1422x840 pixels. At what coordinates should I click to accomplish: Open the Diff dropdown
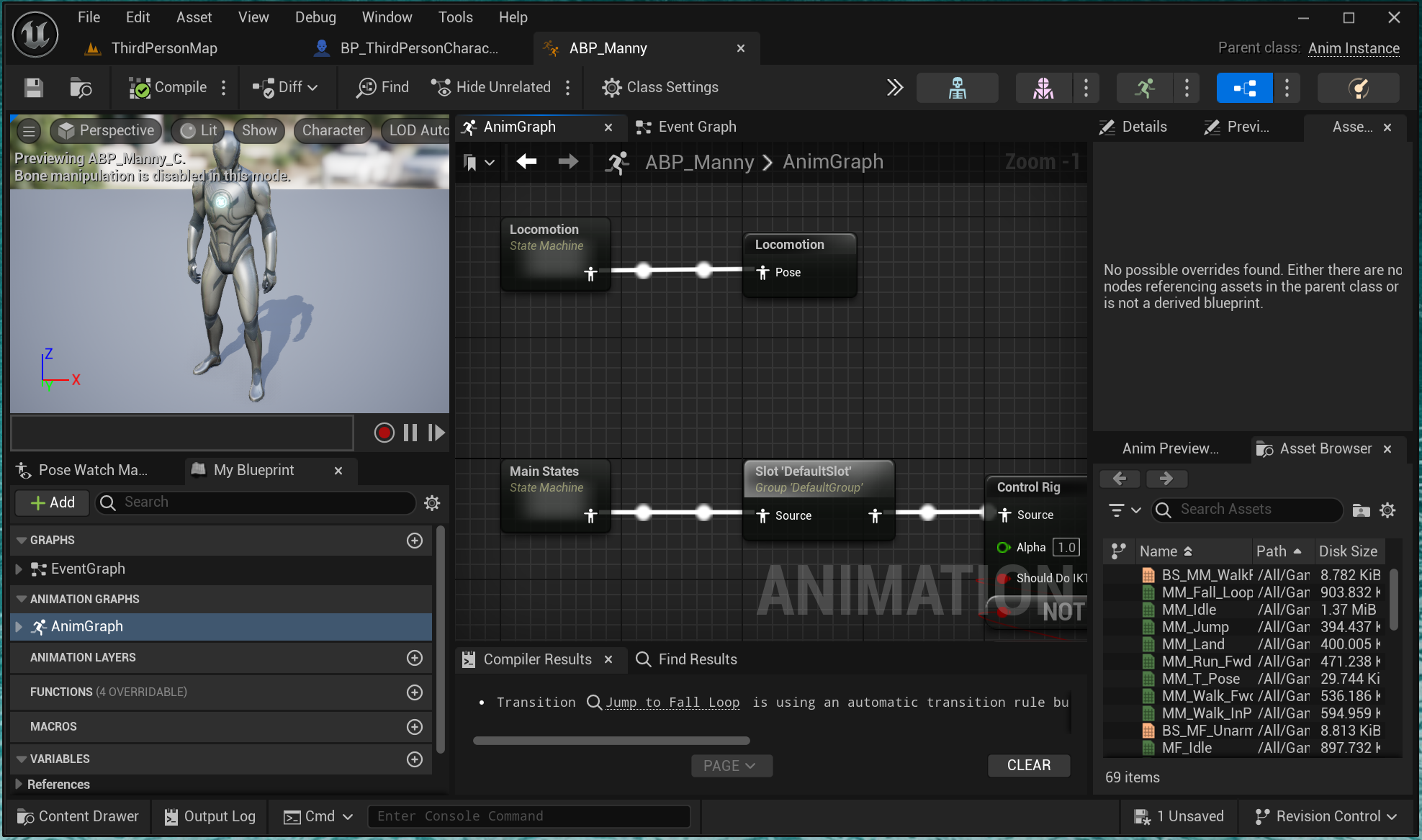(285, 88)
